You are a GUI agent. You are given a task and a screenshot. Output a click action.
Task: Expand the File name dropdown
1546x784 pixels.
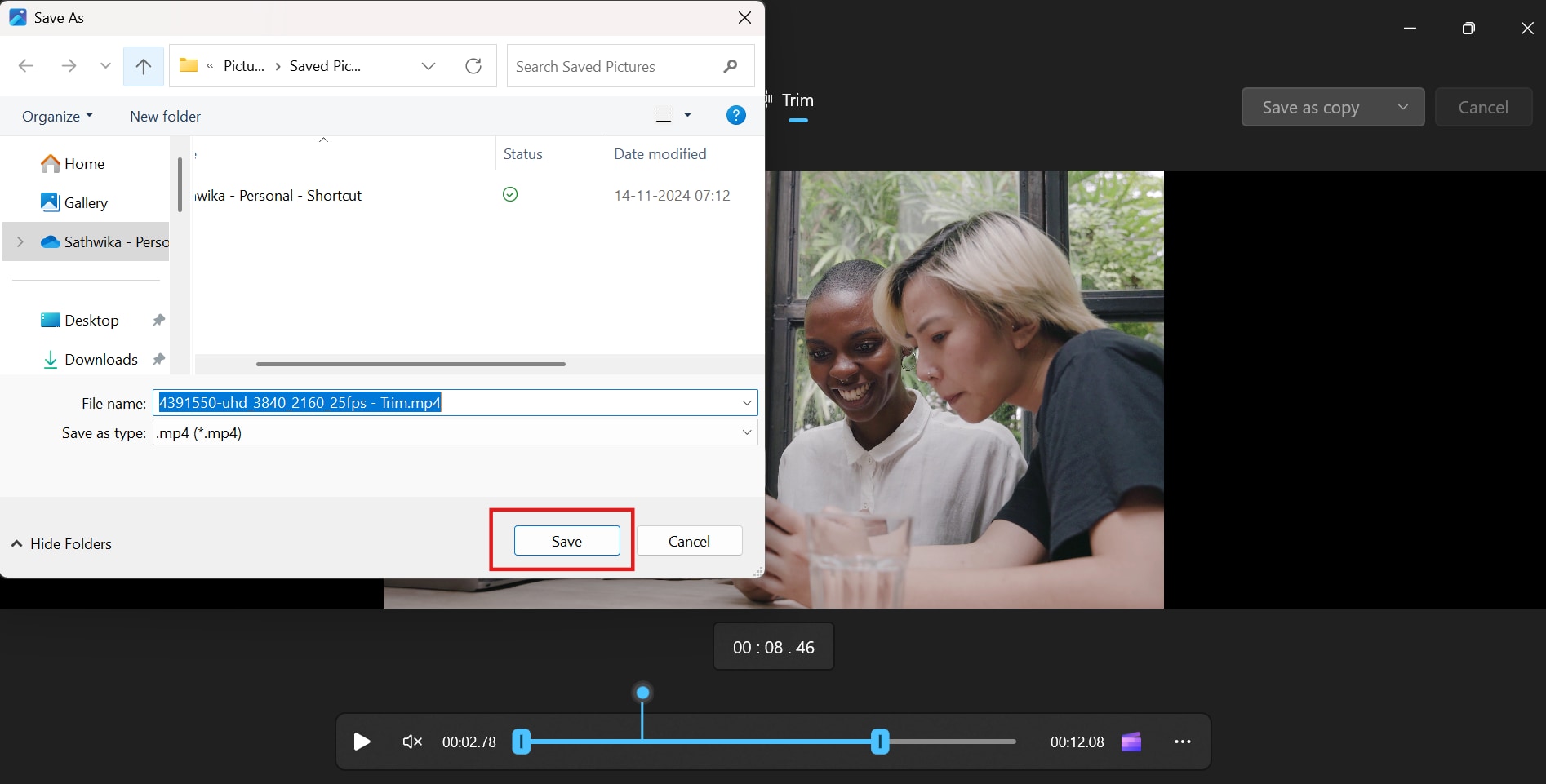click(747, 403)
